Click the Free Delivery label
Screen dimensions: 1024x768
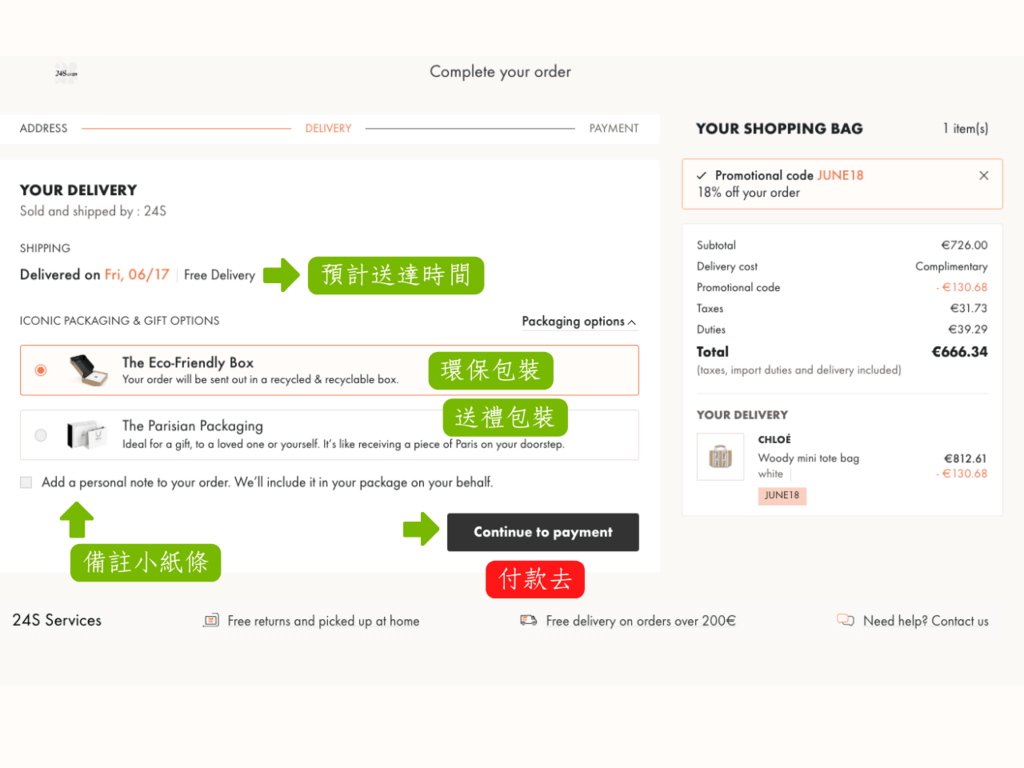tap(219, 275)
